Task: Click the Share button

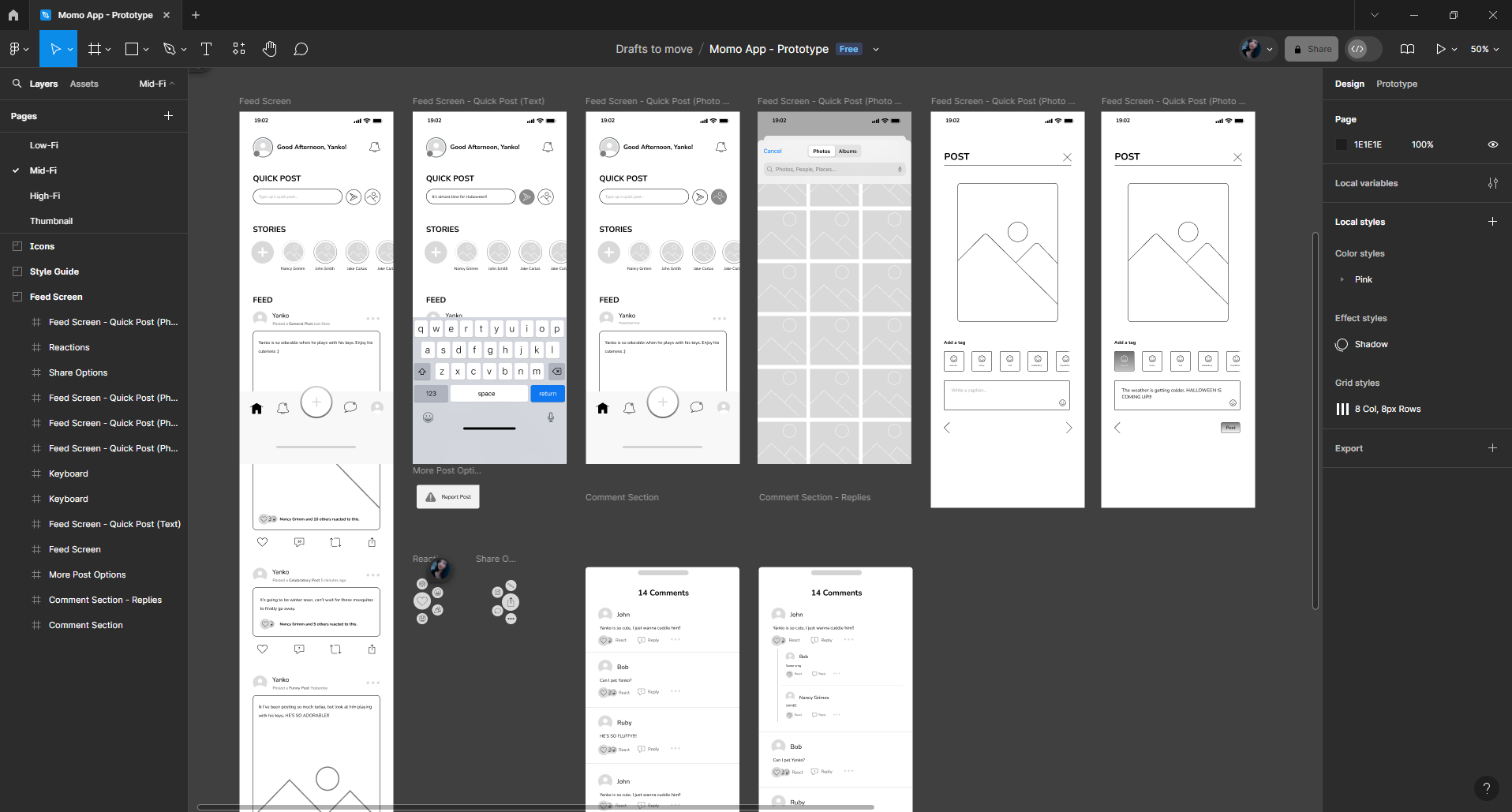Action: coord(1311,49)
